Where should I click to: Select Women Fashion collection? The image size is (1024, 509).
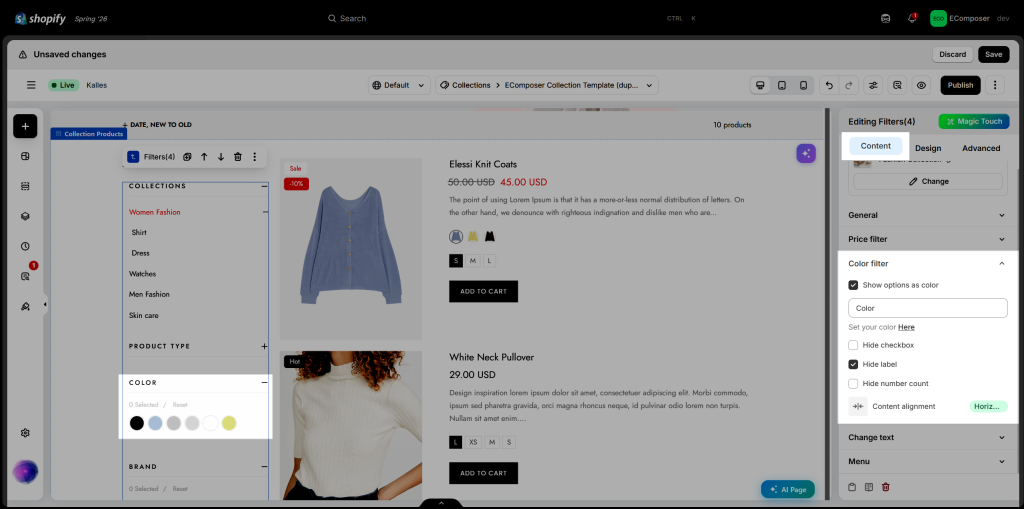(x=155, y=212)
